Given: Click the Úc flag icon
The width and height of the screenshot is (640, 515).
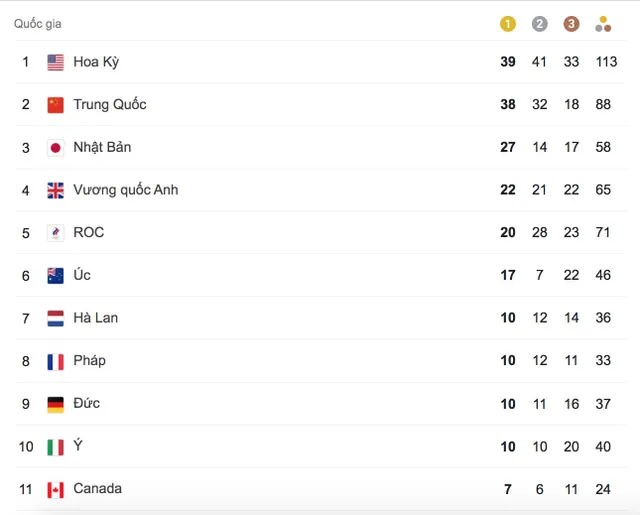Looking at the screenshot, I should [x=56, y=276].
